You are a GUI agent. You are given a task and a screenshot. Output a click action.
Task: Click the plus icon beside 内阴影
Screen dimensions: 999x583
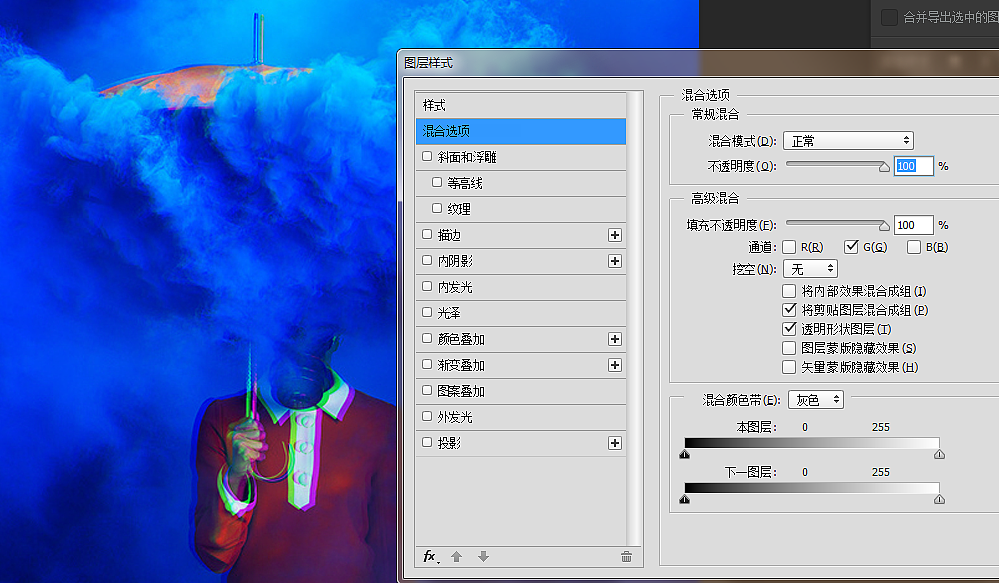[x=614, y=261]
